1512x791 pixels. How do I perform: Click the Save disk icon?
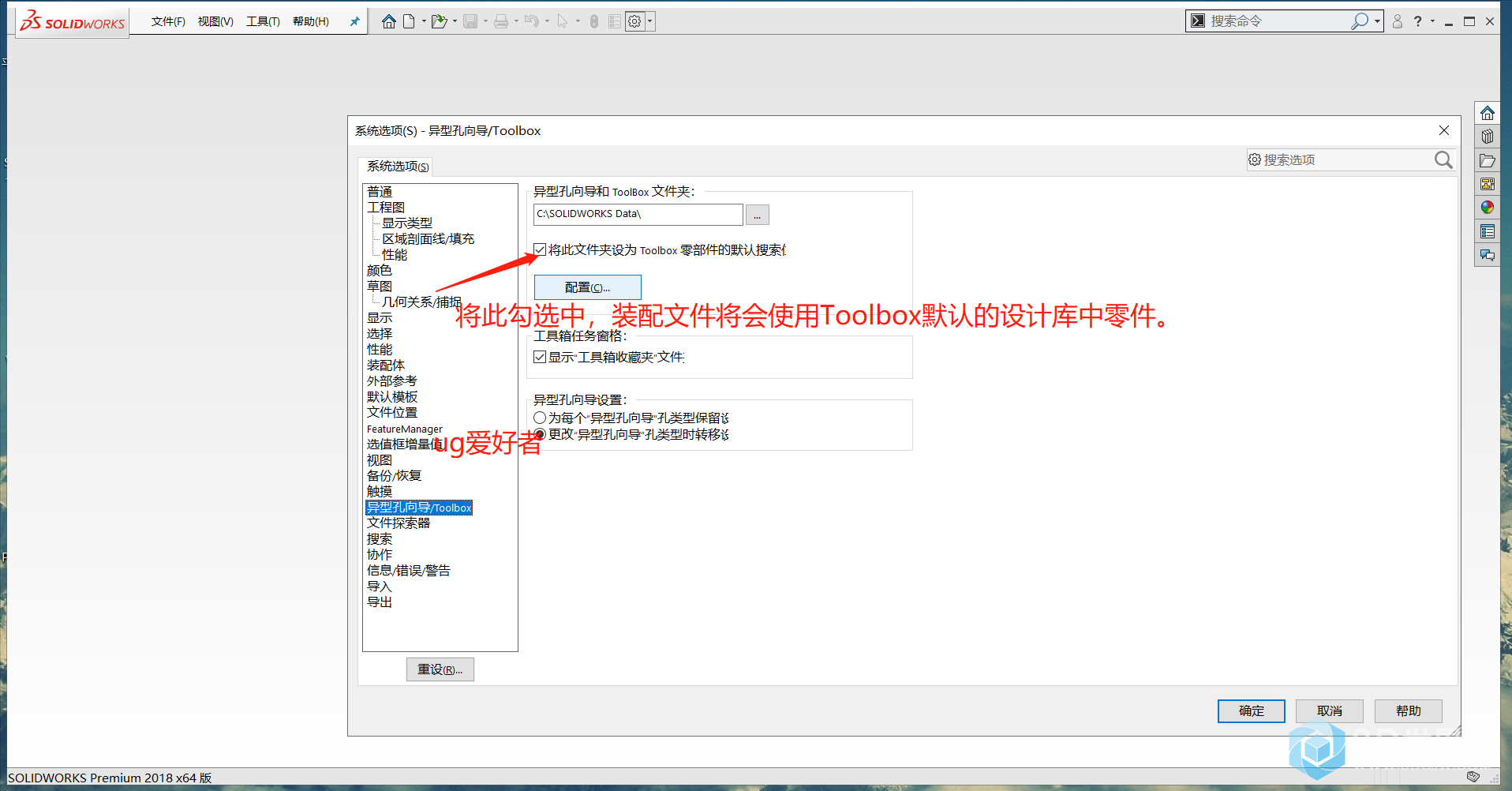point(470,21)
